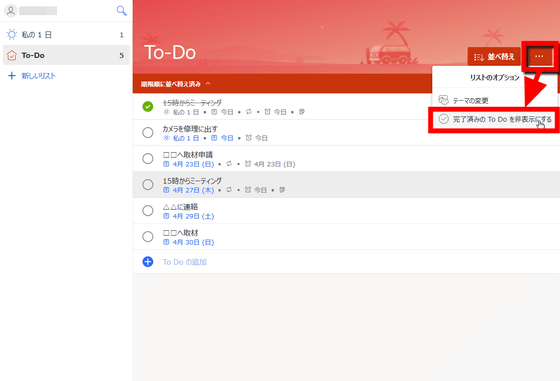
Task: Click the To-Do list title header
Action: (x=170, y=52)
